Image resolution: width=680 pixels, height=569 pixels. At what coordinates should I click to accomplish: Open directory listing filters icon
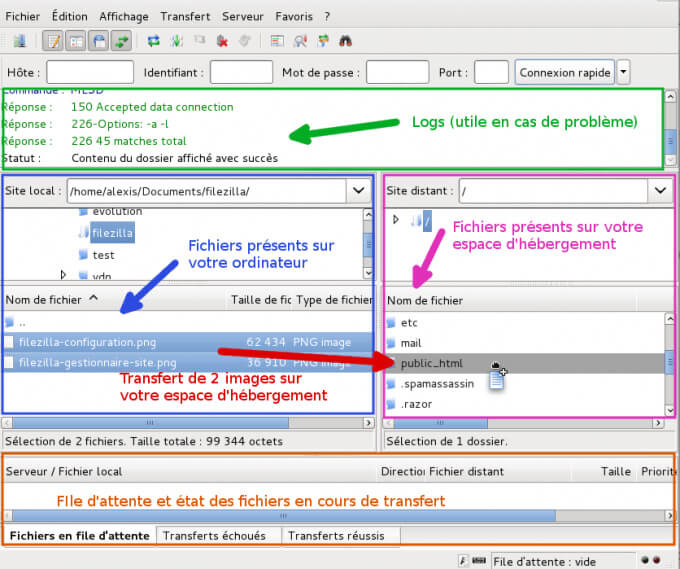click(277, 41)
